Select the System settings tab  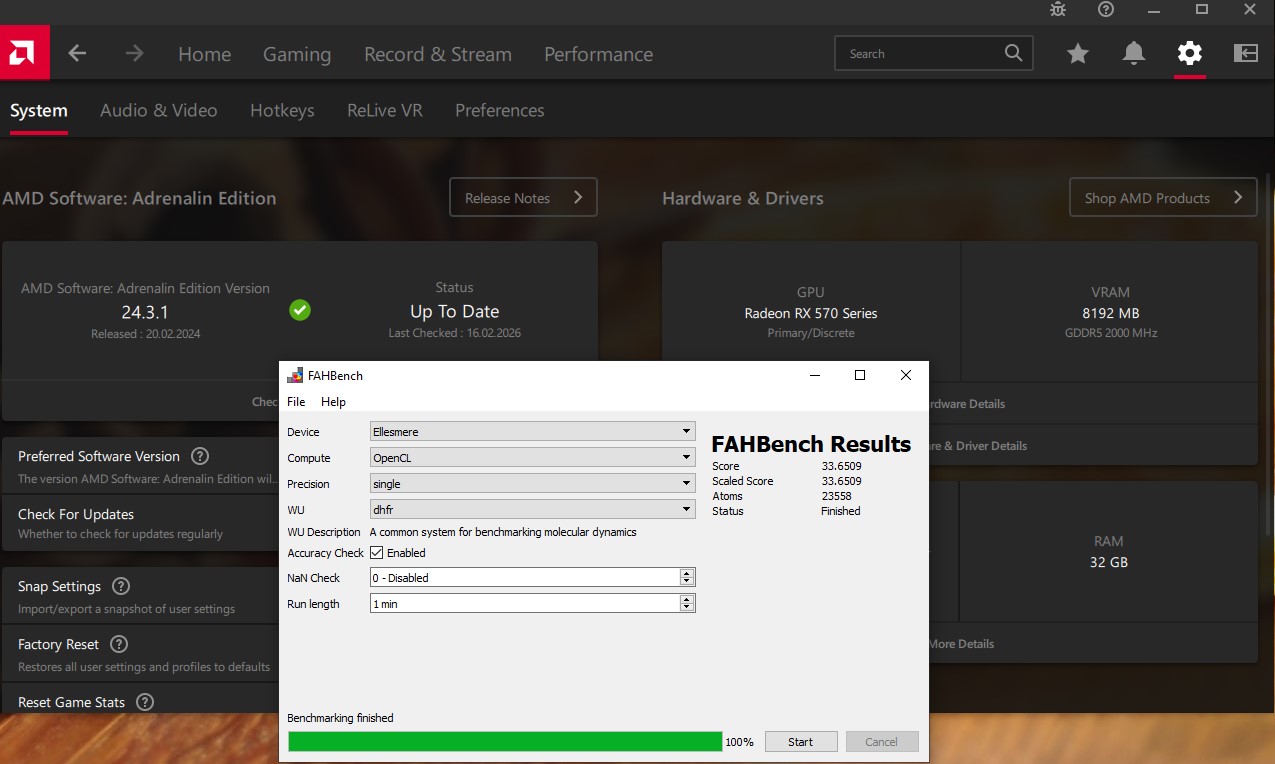[x=39, y=110]
